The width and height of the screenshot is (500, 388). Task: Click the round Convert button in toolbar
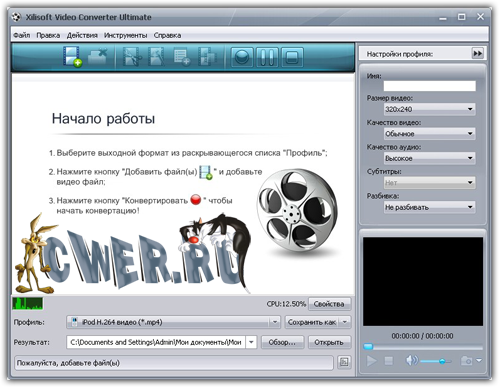[242, 57]
